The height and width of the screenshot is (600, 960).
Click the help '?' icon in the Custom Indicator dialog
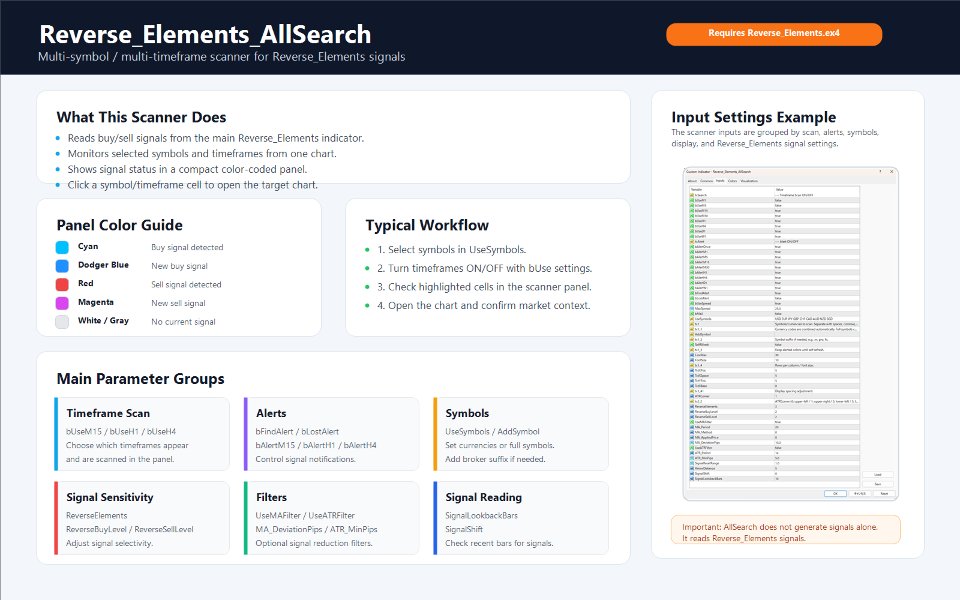(880, 171)
